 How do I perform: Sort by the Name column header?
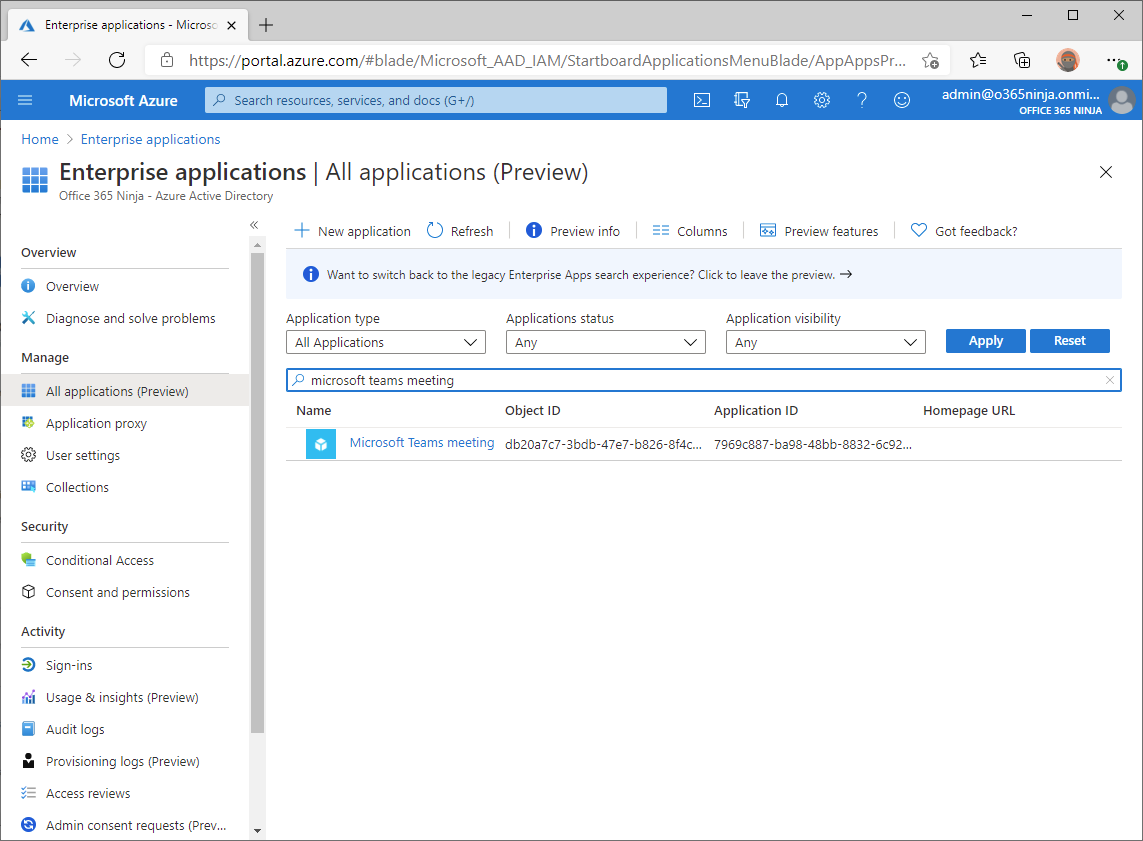pyautogui.click(x=313, y=410)
